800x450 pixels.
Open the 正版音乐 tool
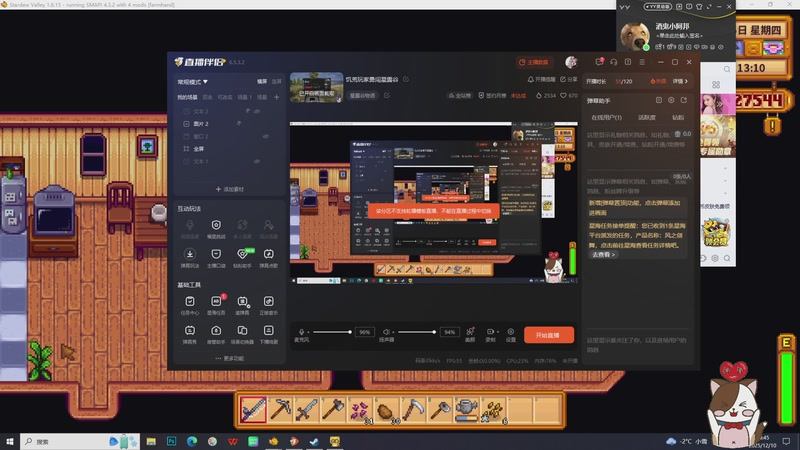pyautogui.click(x=268, y=305)
